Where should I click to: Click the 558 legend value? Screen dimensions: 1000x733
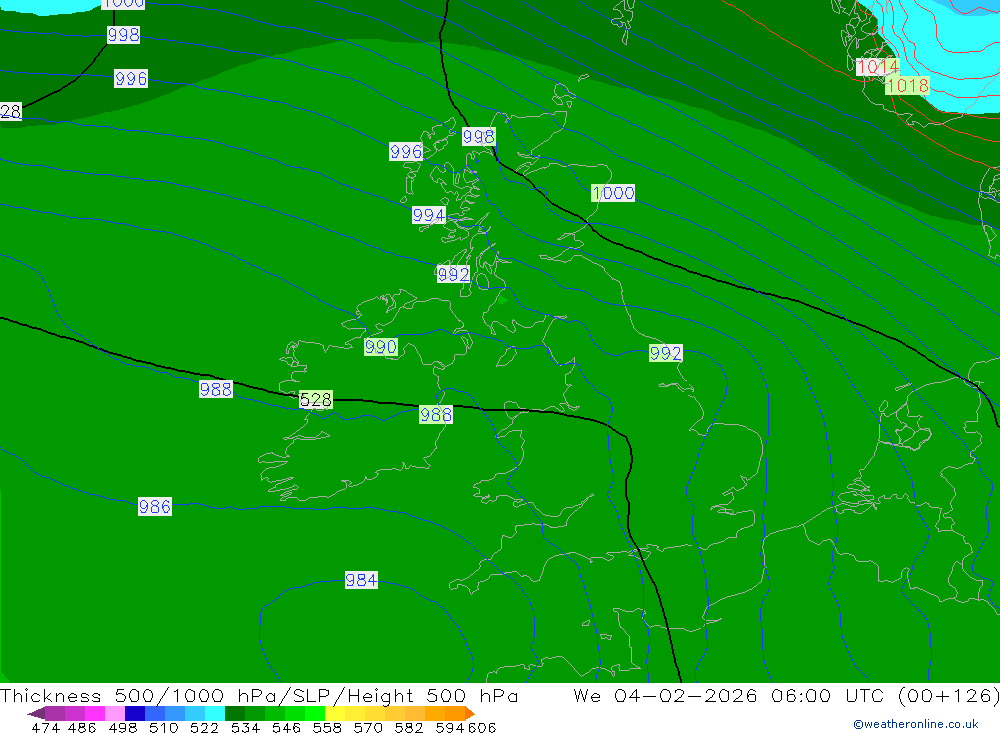pos(327,727)
